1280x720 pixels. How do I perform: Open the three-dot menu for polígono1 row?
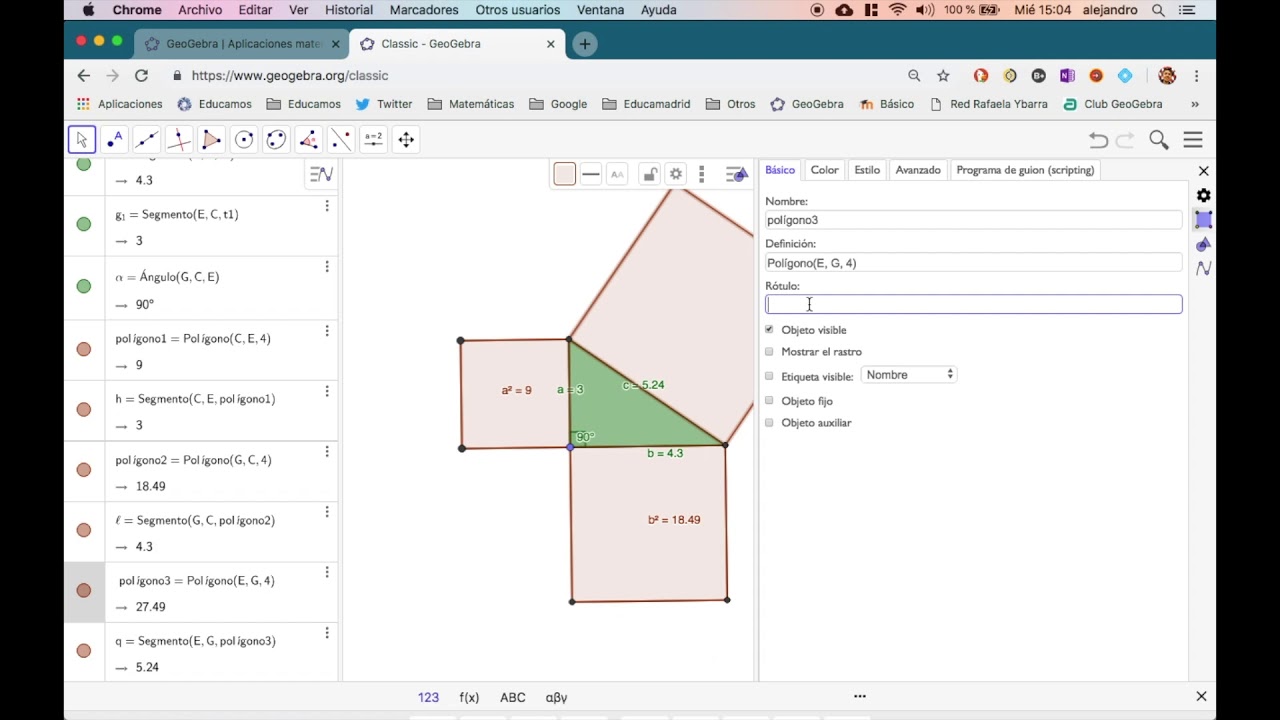pos(327,331)
